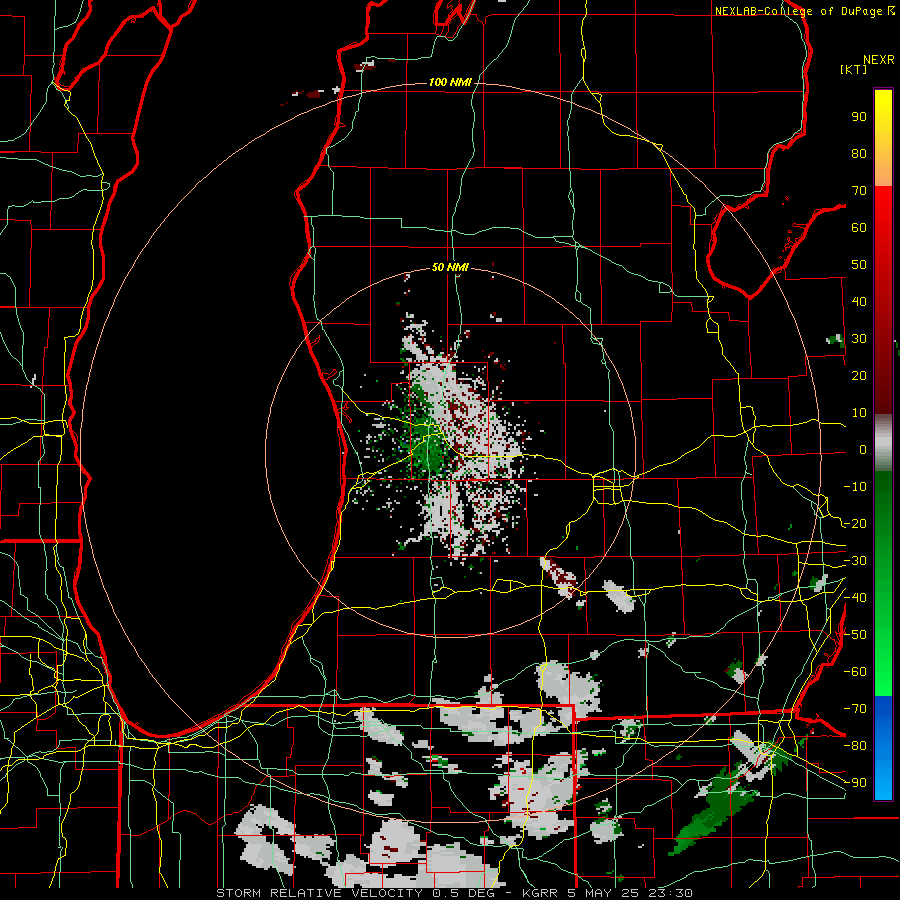Click the -40 value on velocity scale
This screenshot has height=900, width=900.
pos(855,598)
